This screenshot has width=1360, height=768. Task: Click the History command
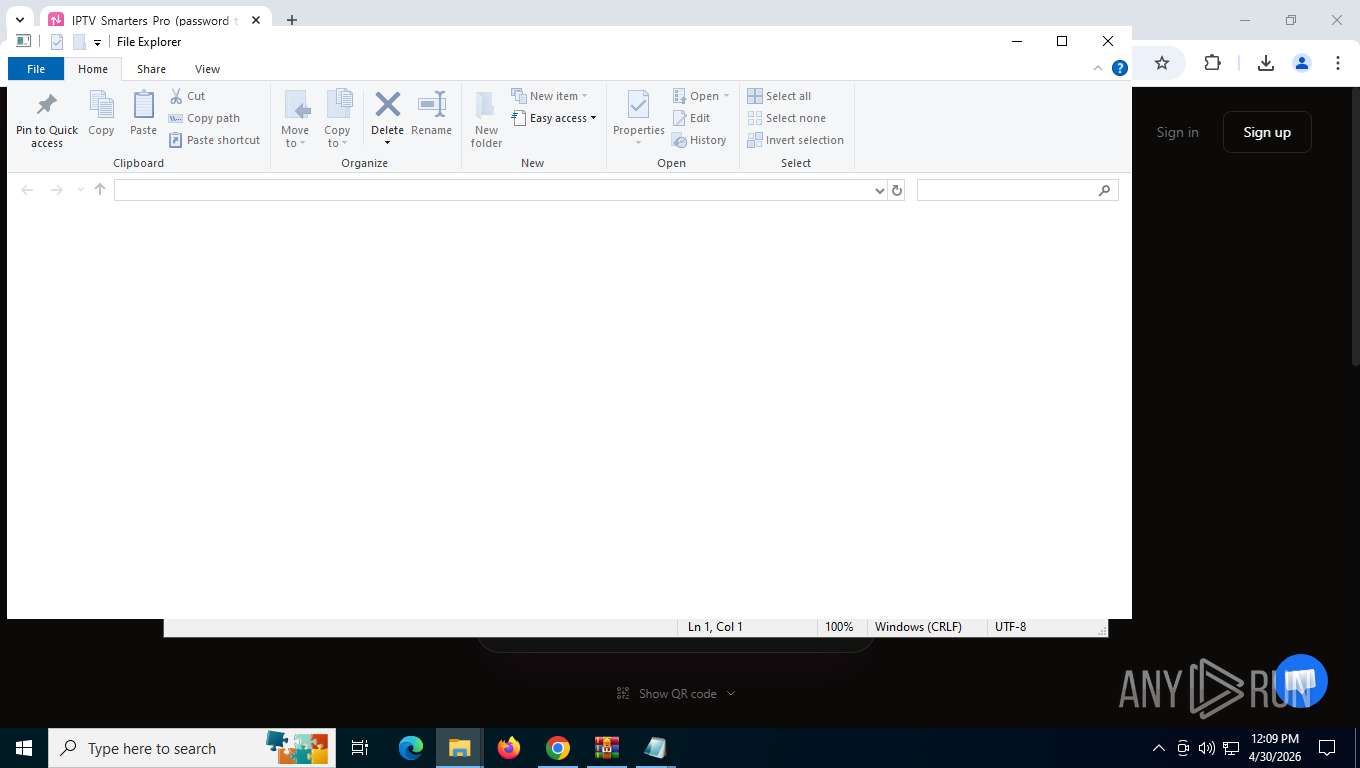click(699, 140)
